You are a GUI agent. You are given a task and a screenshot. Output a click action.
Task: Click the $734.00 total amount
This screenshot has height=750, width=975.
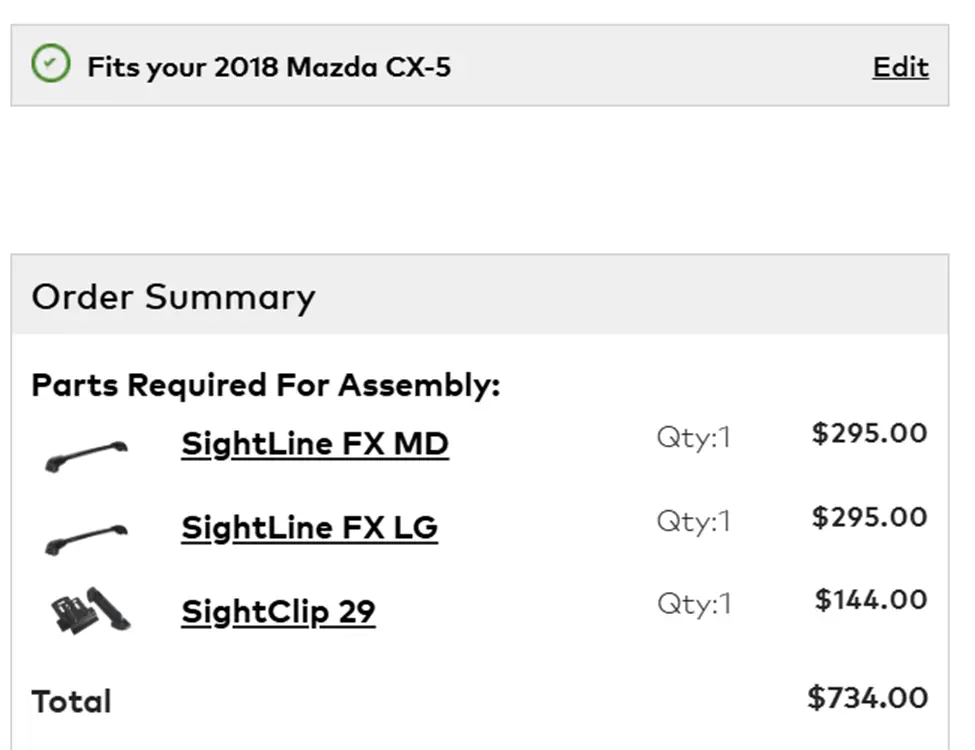coord(867,697)
